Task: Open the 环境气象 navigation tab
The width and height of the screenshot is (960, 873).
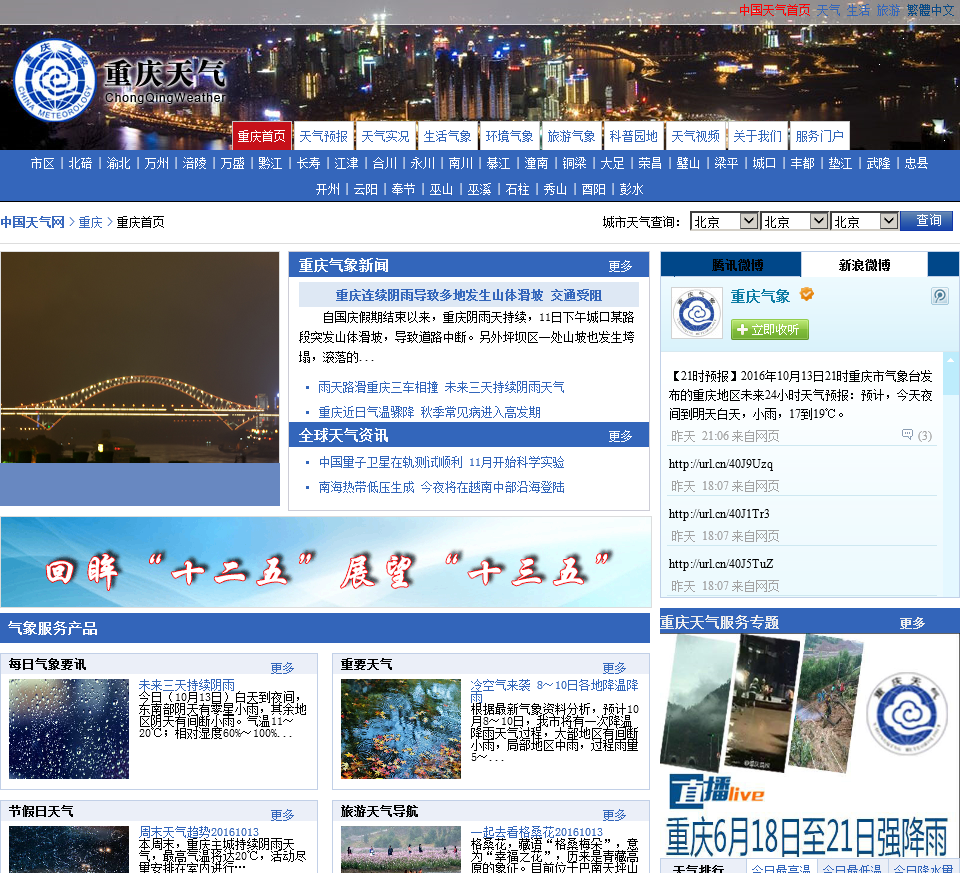Action: 509,136
